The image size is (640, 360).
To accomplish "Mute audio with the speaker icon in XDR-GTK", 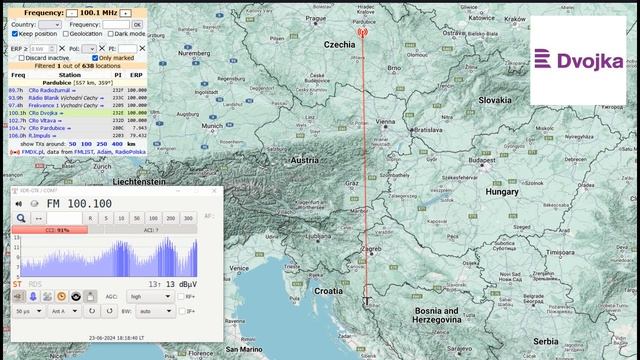I will tap(19, 204).
